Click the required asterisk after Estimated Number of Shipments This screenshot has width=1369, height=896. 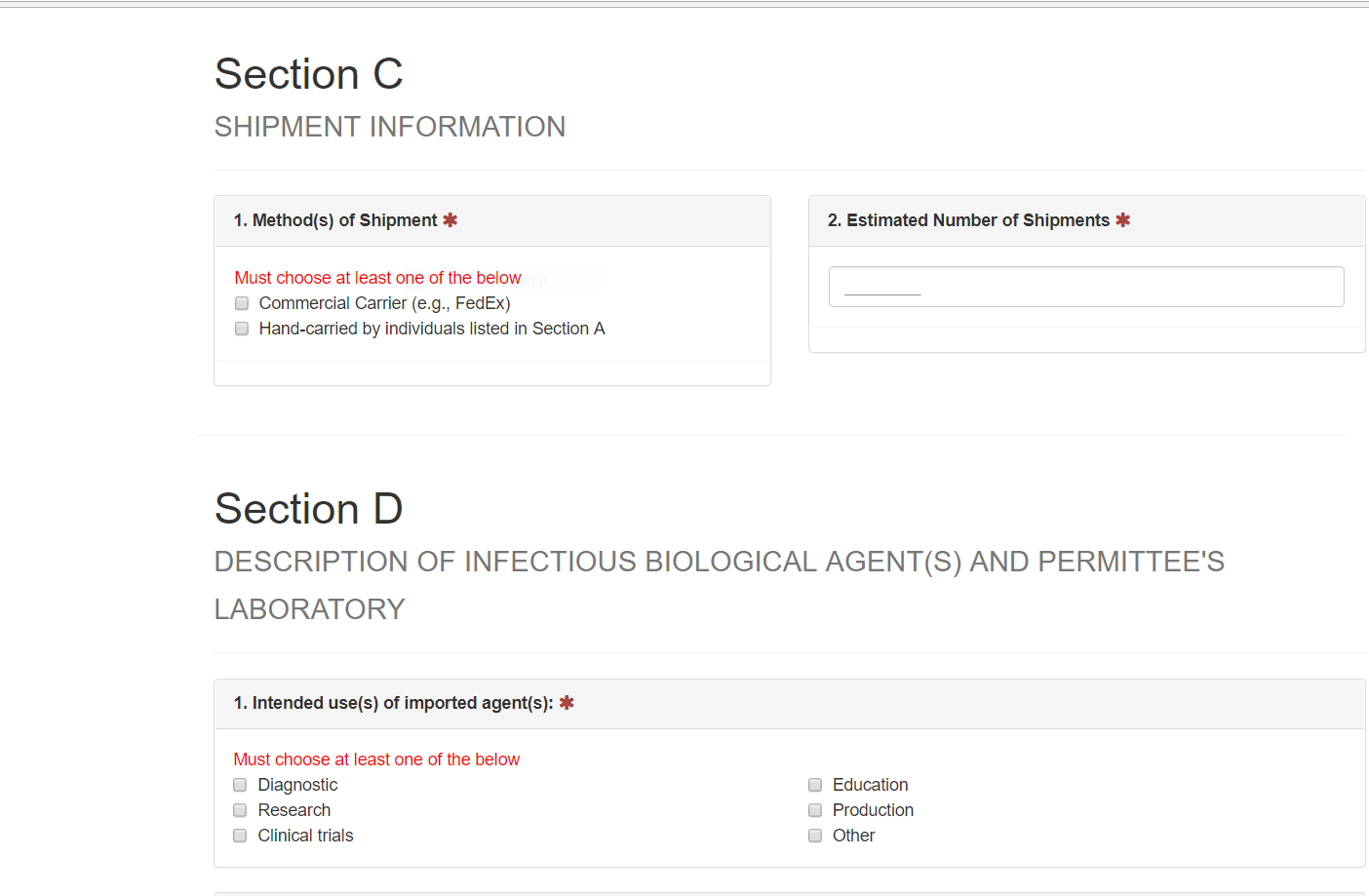1123,220
